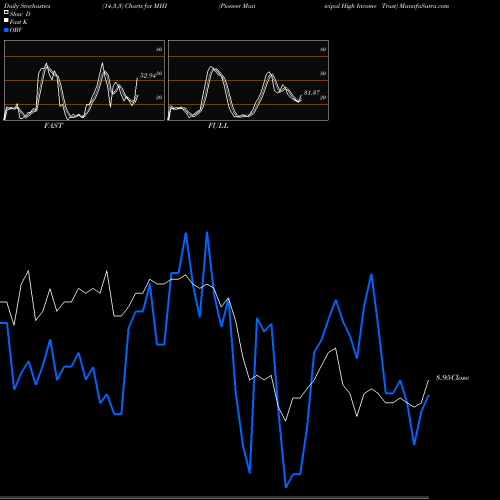Click the 'icipal High Income' header text

350,6
